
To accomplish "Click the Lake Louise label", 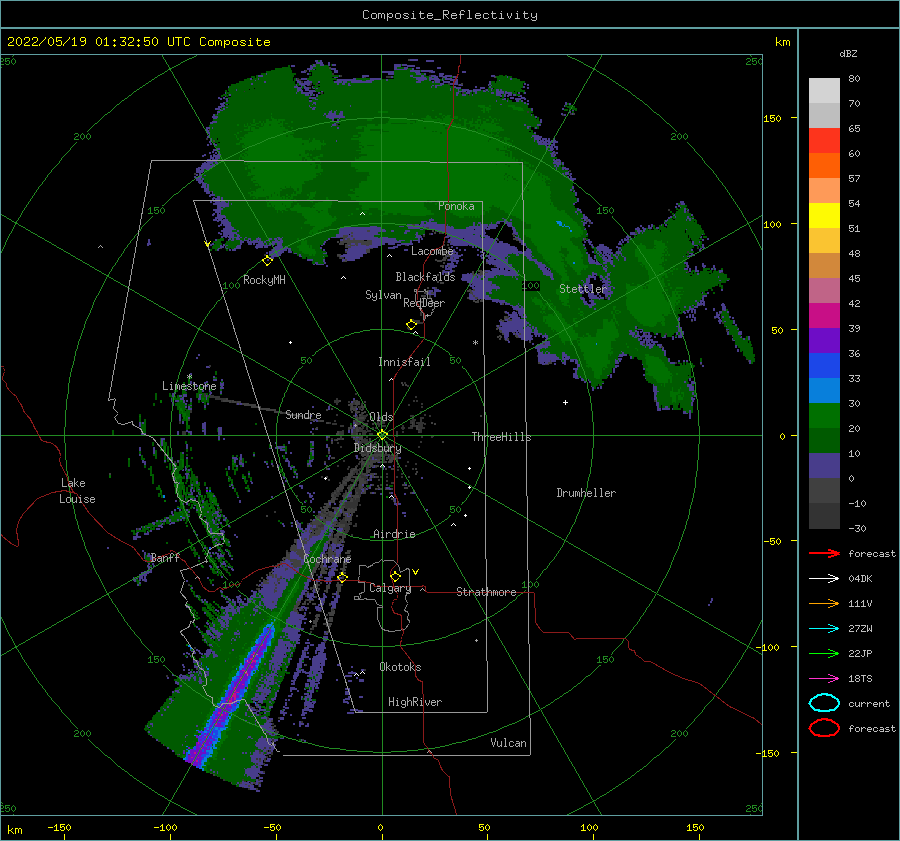I will click(77, 491).
